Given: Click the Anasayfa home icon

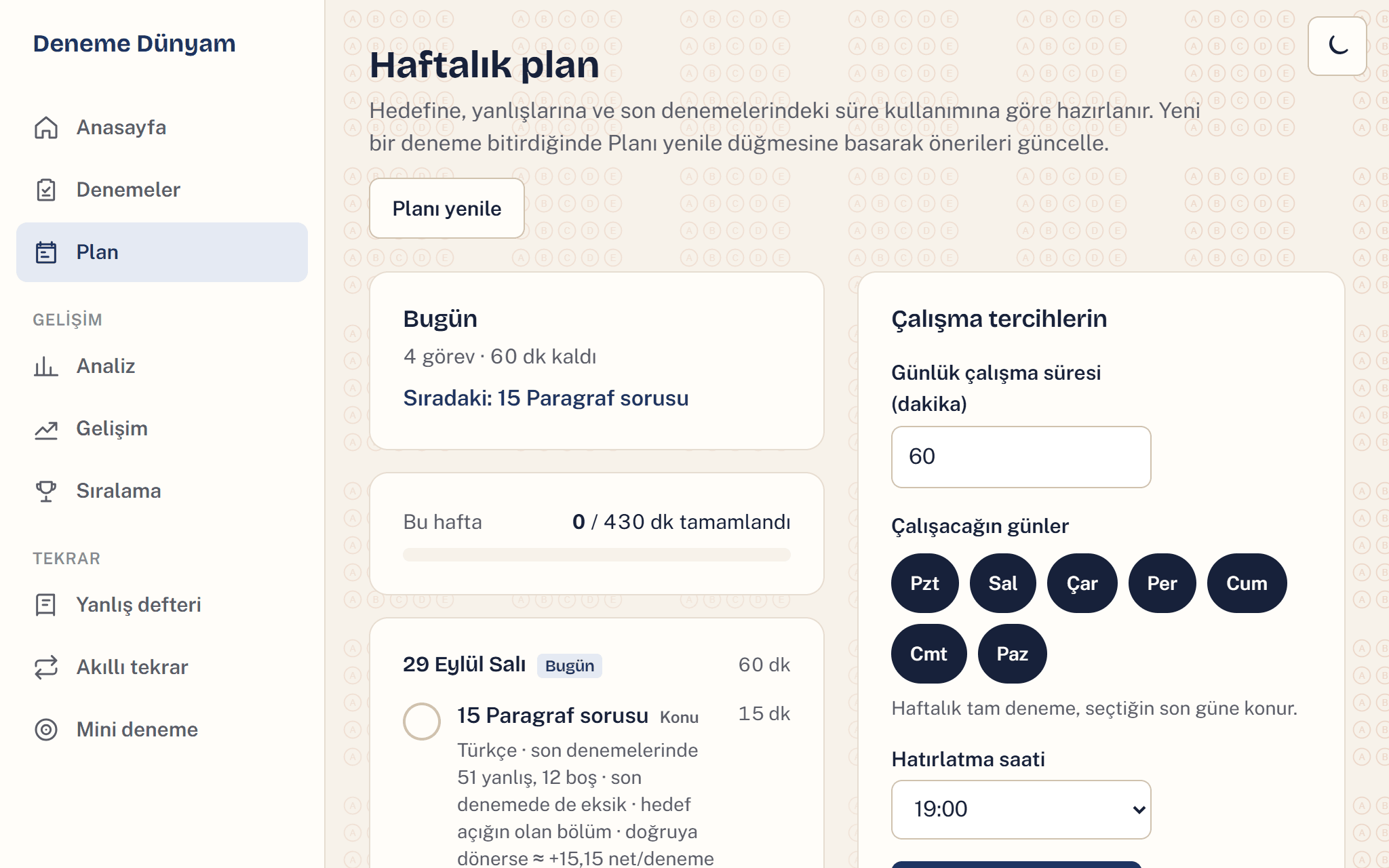Looking at the screenshot, I should pos(46,127).
